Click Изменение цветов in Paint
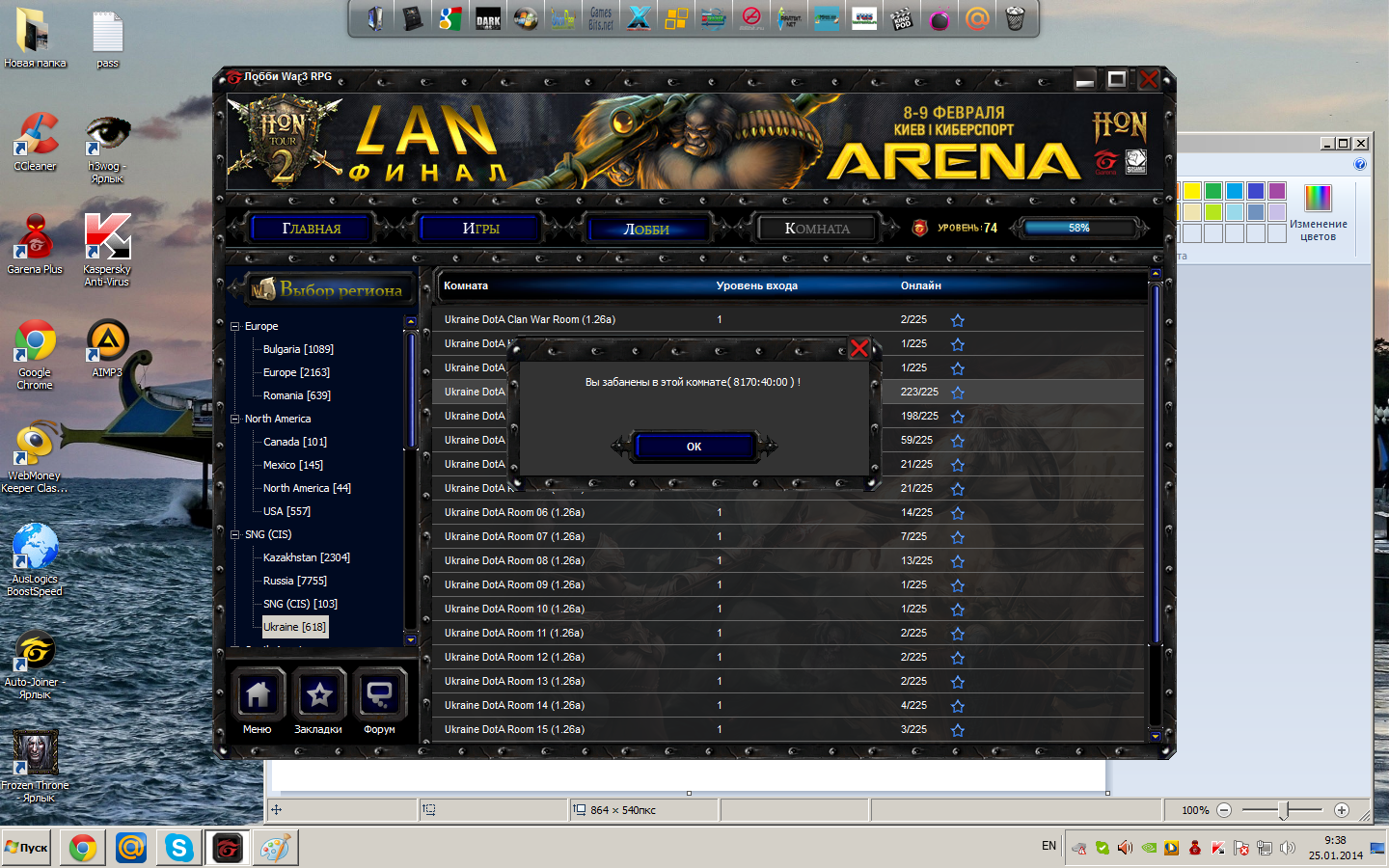The width and height of the screenshot is (1389, 868). click(x=1318, y=213)
